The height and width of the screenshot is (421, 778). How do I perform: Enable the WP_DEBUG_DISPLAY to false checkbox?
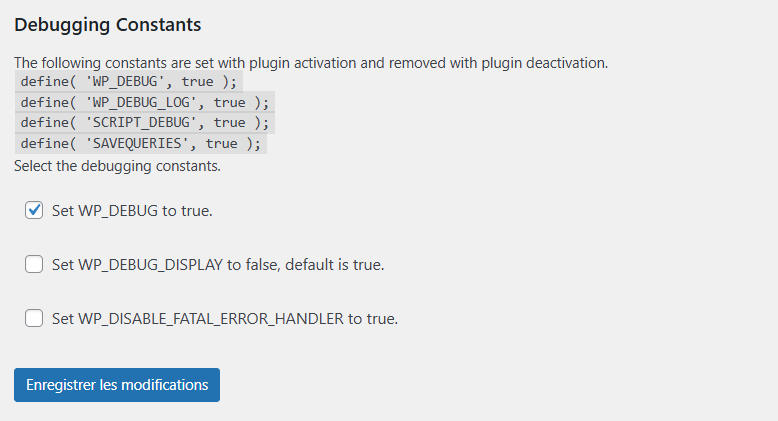[x=34, y=264]
